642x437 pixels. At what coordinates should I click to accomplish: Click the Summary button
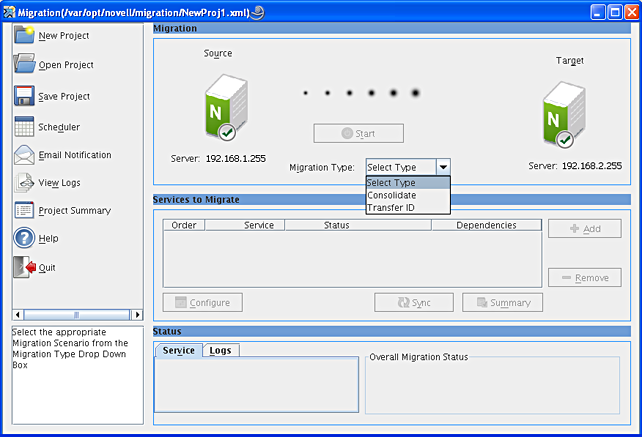[502, 302]
